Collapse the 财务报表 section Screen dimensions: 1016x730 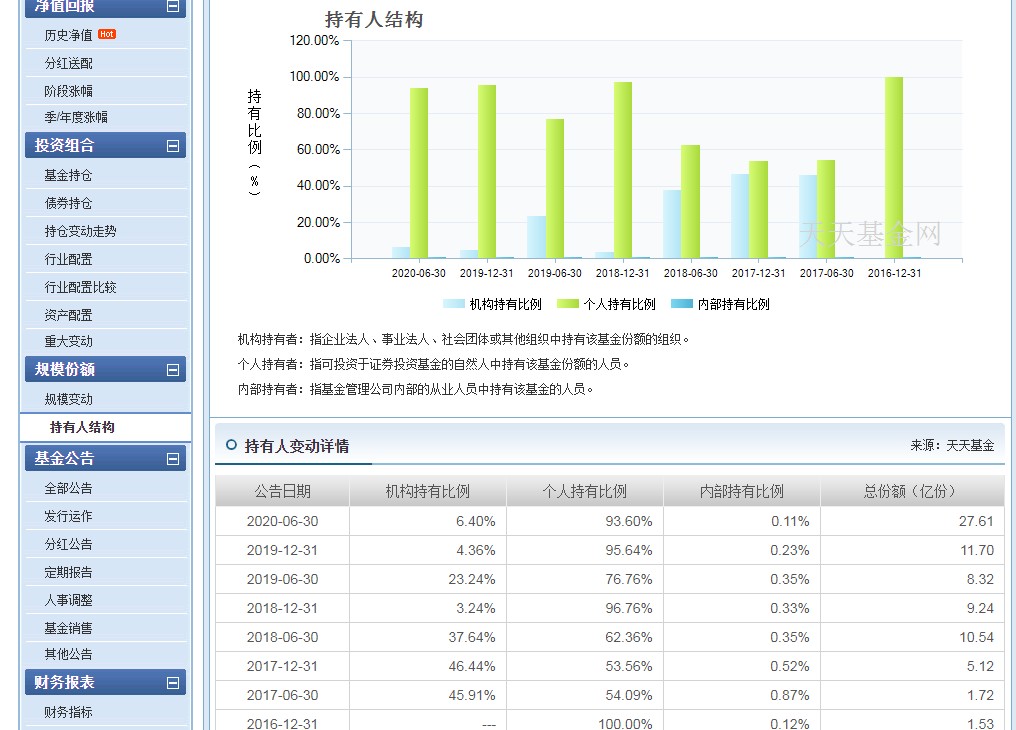point(173,683)
